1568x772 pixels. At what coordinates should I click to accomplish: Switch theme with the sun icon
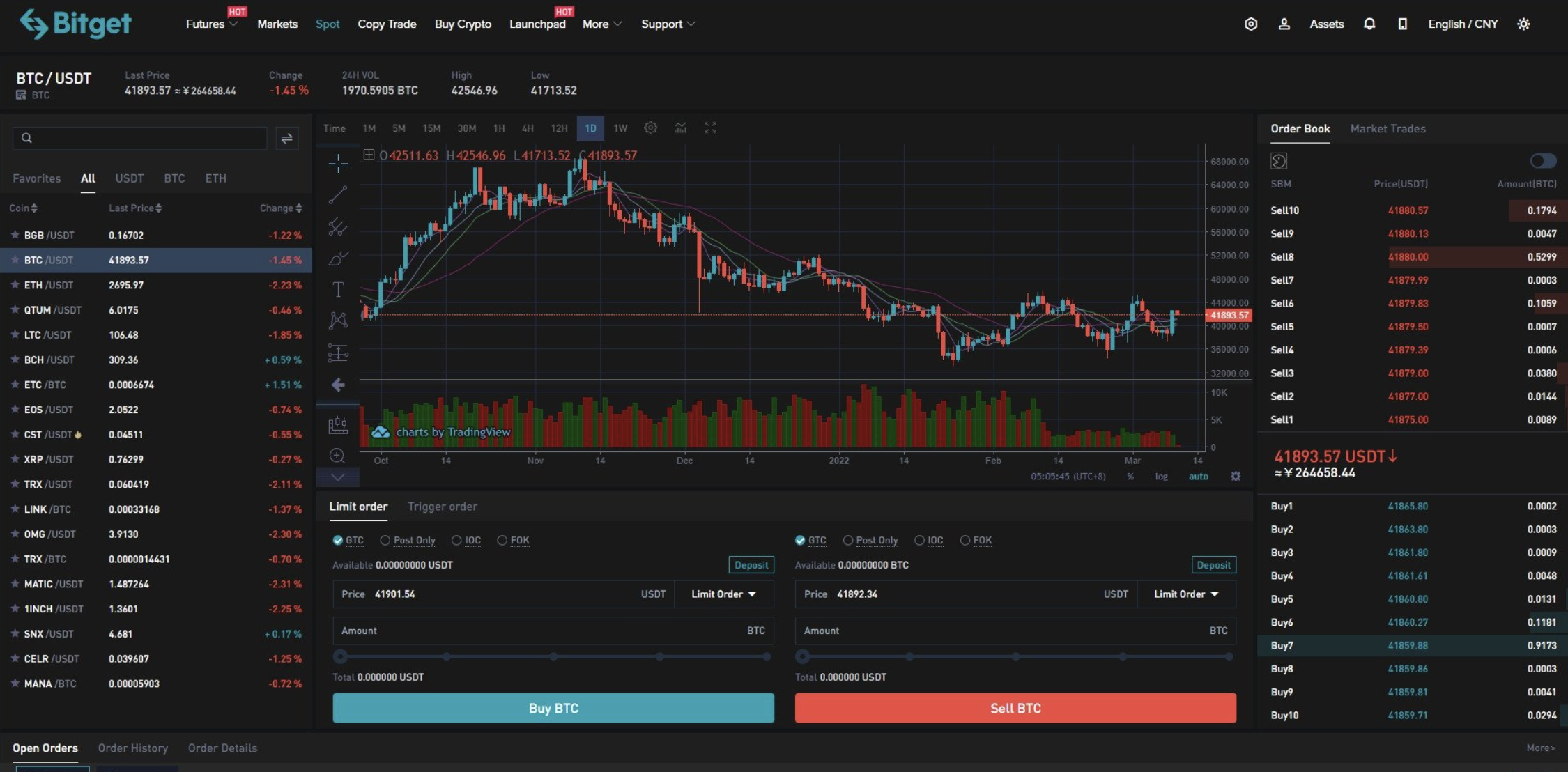click(1524, 24)
